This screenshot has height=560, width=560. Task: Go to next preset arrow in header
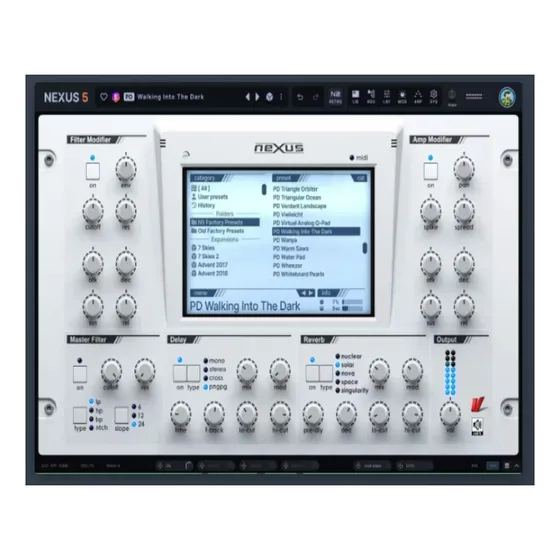pyautogui.click(x=257, y=97)
